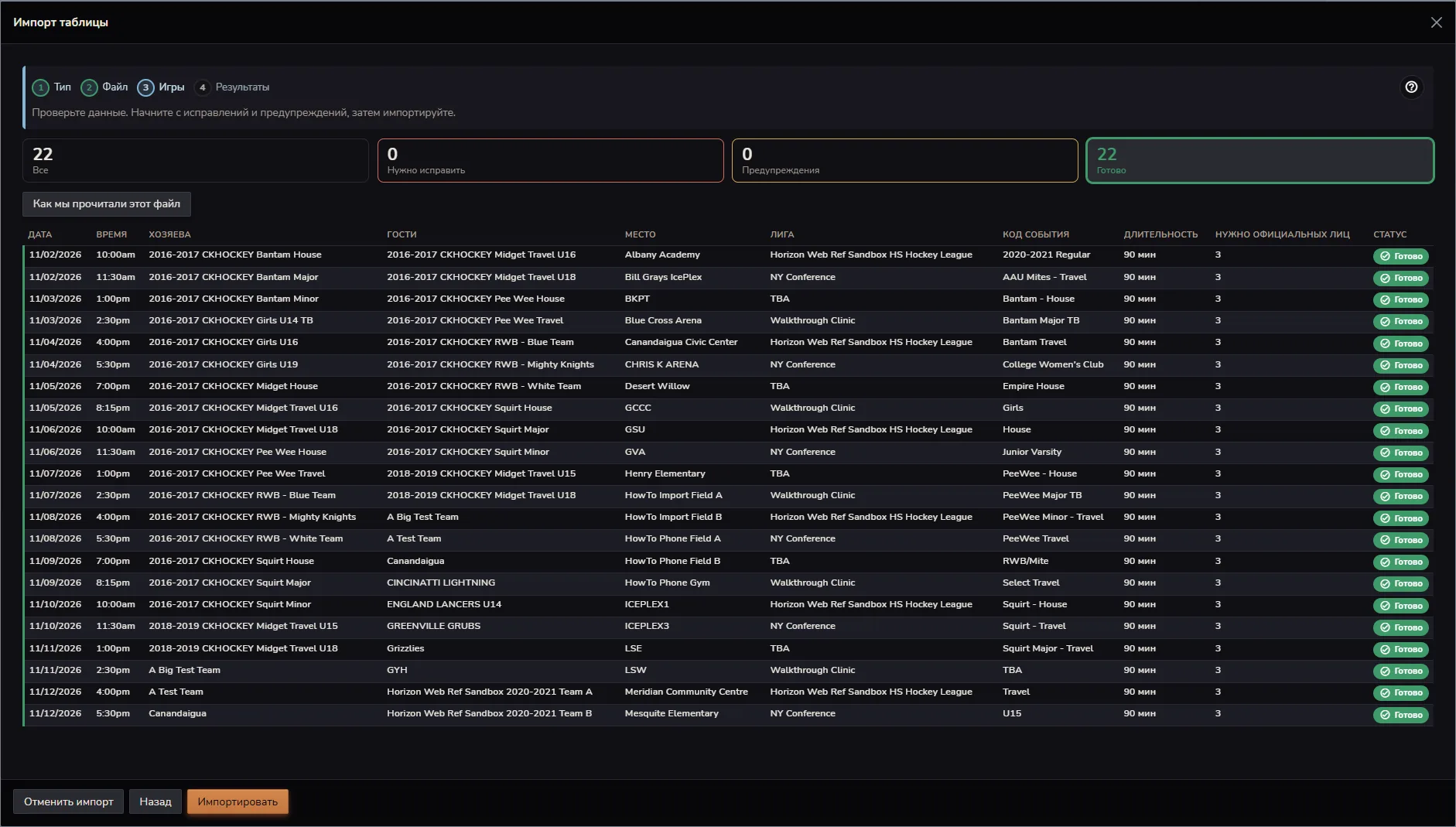Click the СТАТУС column header
1456x827 pixels.
point(1389,234)
